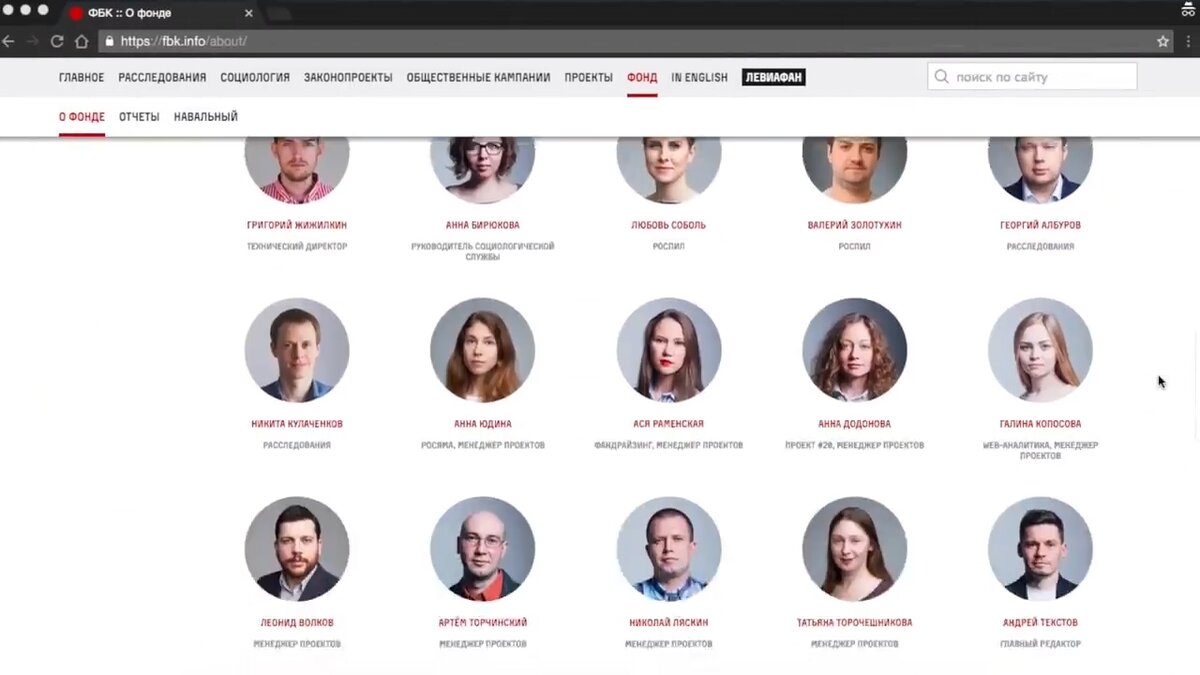Image resolution: width=1200 pixels, height=675 pixels.
Task: Open the Chrome three-dot menu
Action: tap(1188, 41)
